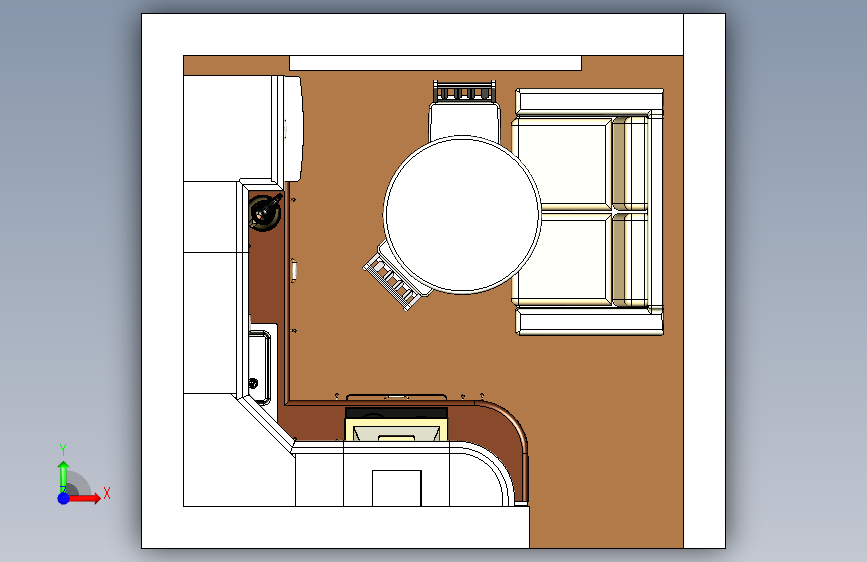Click the red X axis arrow
This screenshot has height=562, width=867.
pyautogui.click(x=85, y=498)
